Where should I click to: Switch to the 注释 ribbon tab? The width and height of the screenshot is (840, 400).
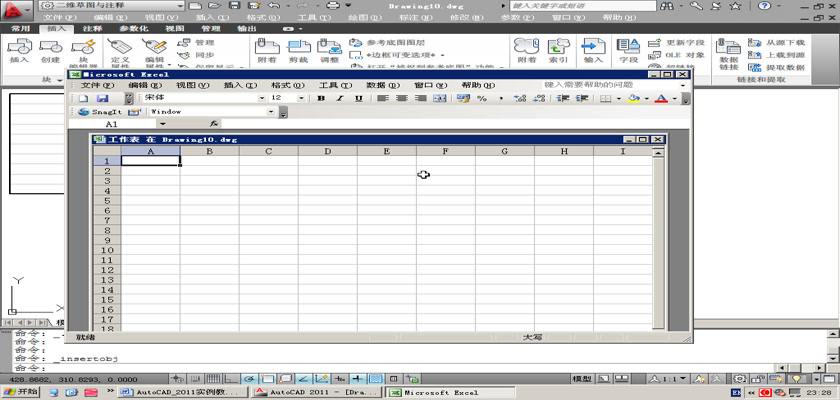(x=92, y=28)
